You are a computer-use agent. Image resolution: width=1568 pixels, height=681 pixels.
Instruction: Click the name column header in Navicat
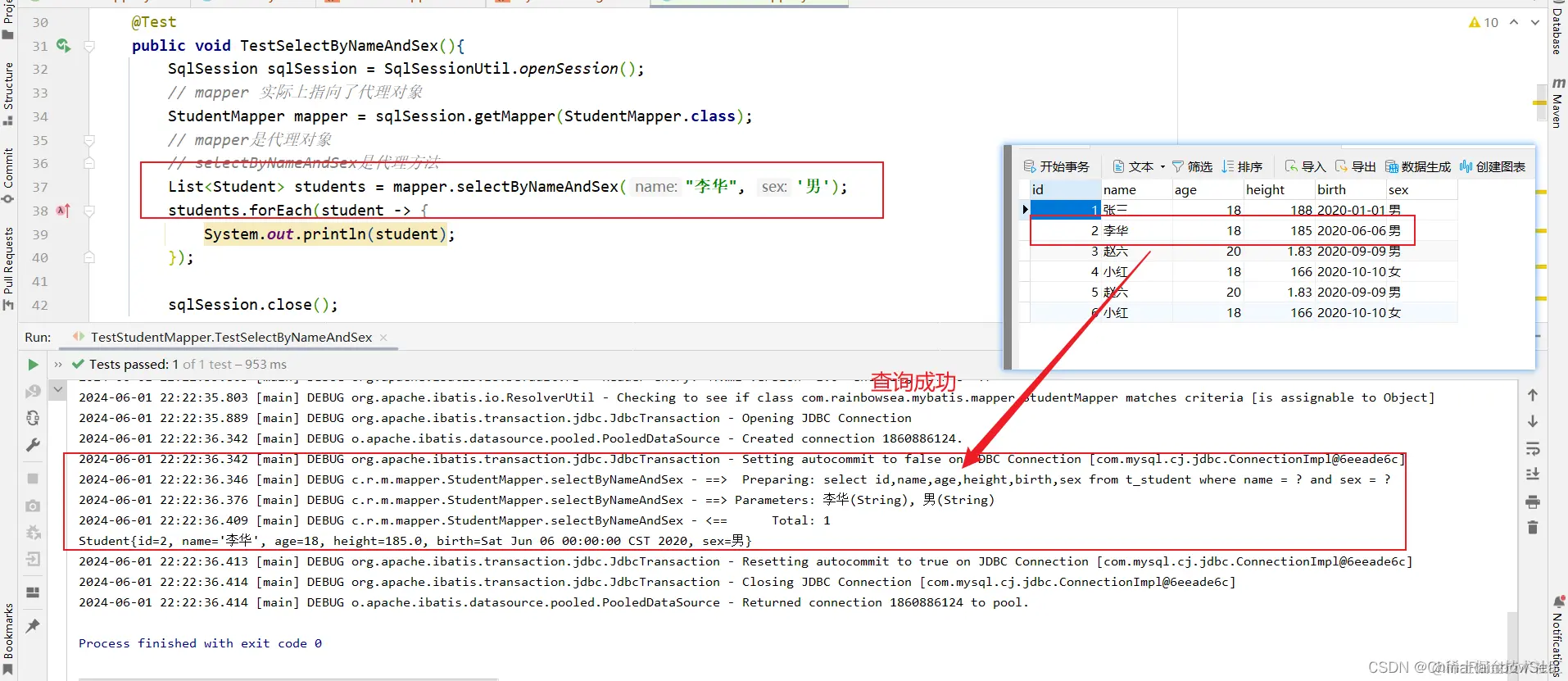pyautogui.click(x=1135, y=189)
